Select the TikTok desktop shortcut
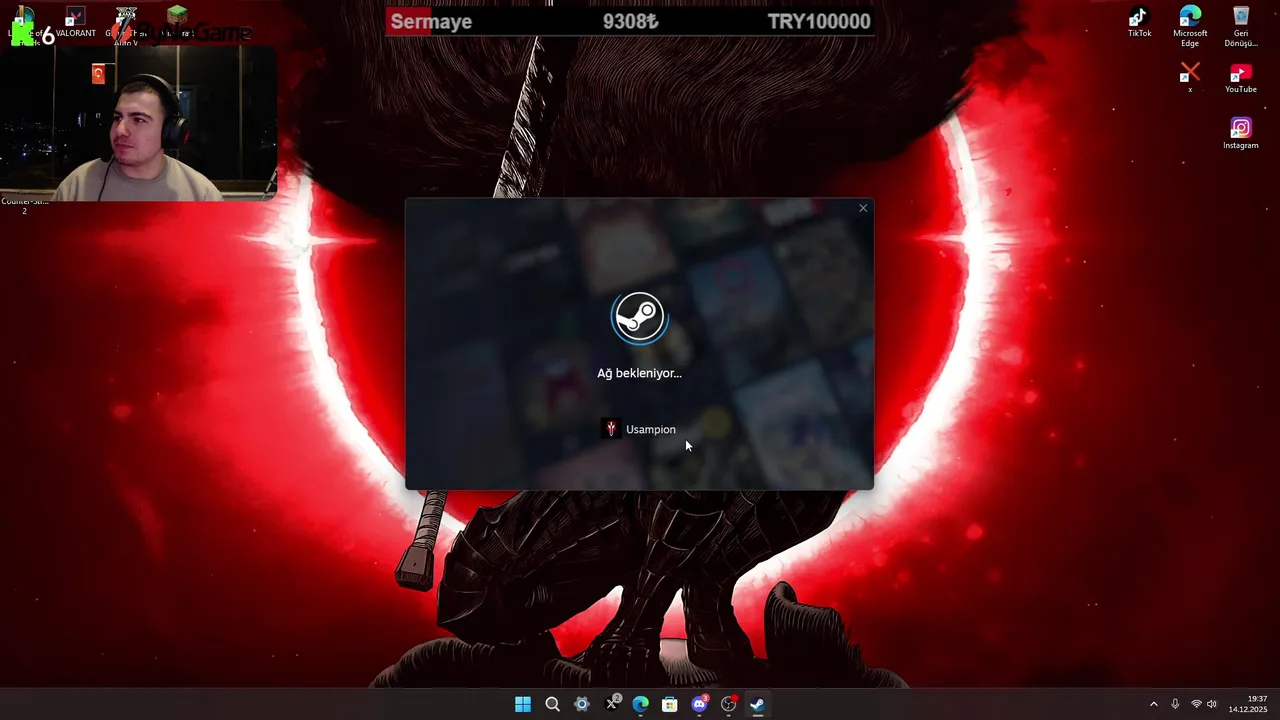1280x720 pixels. (x=1139, y=22)
